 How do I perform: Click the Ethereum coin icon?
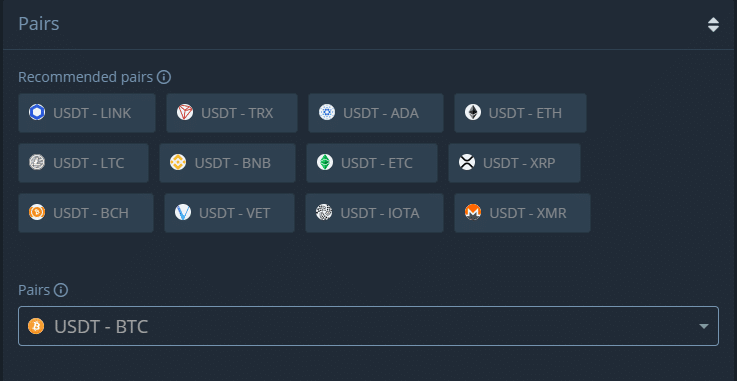[472, 113]
